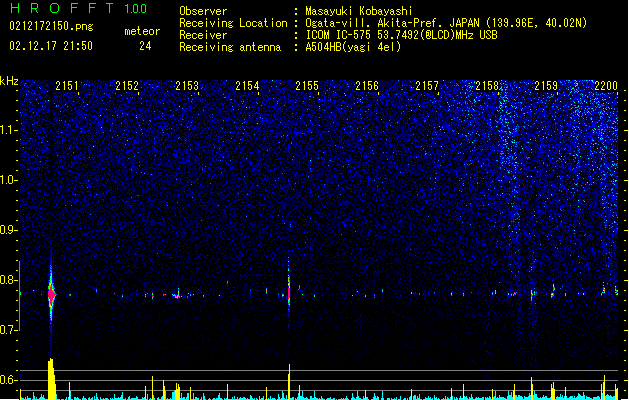Click the 'meteor' label above the count
629x400 pixels.
point(142,31)
